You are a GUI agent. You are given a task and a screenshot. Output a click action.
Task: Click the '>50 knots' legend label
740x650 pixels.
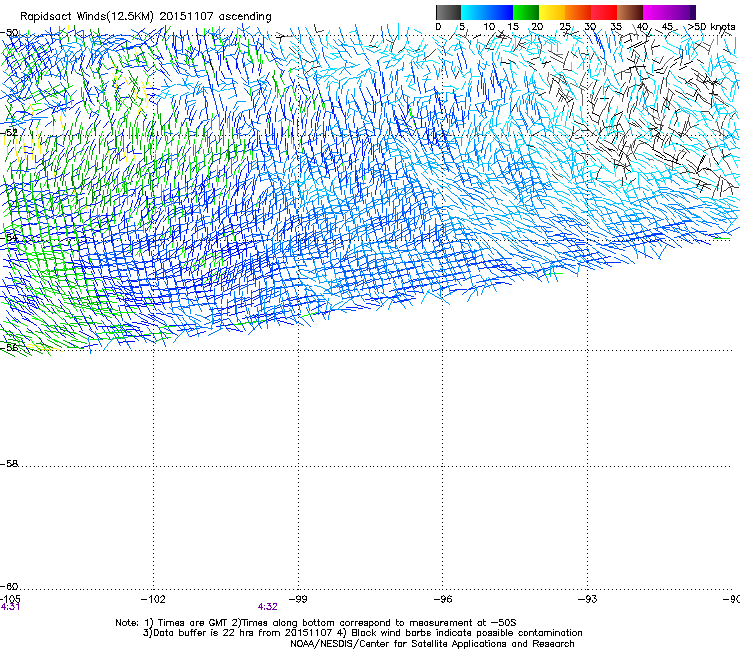[711, 27]
